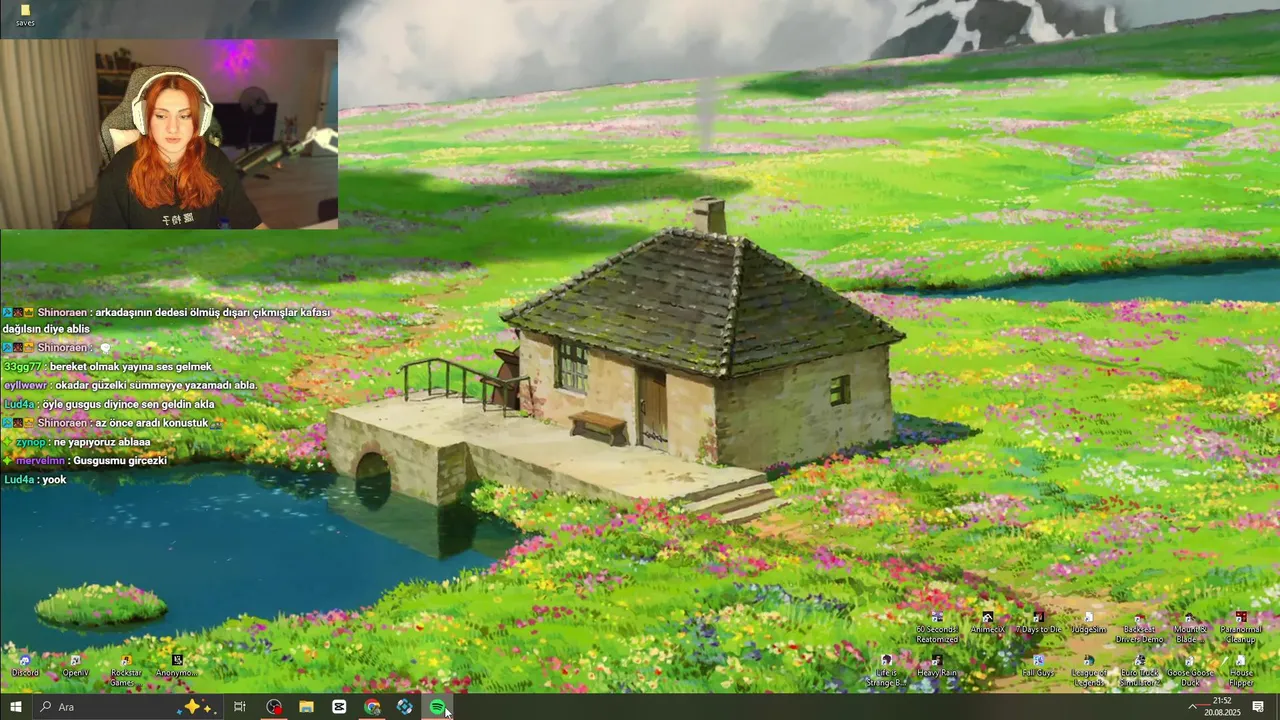This screenshot has width=1280, height=720.
Task: Open the OpenIV desktop shortcut
Action: coord(75,666)
